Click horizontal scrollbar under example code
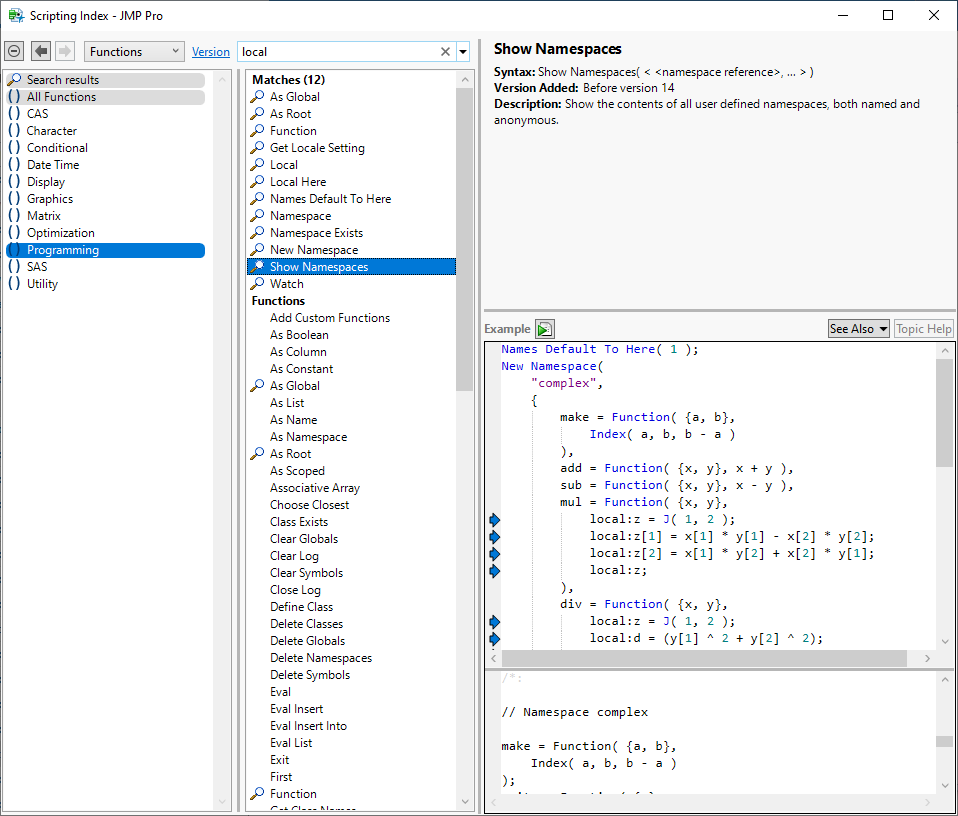The width and height of the screenshot is (958, 816). coord(704,658)
